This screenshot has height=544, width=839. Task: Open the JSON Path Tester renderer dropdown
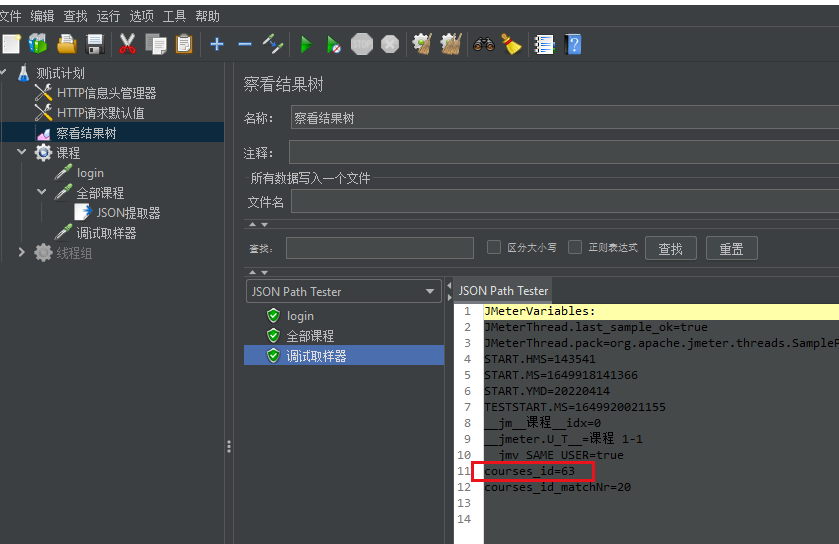point(344,292)
